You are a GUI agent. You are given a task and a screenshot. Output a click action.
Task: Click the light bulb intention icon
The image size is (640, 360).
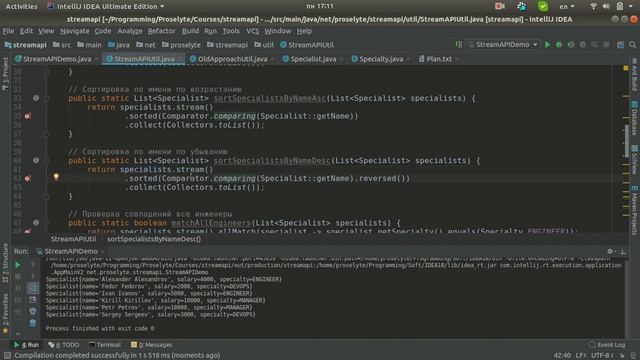tap(56, 176)
